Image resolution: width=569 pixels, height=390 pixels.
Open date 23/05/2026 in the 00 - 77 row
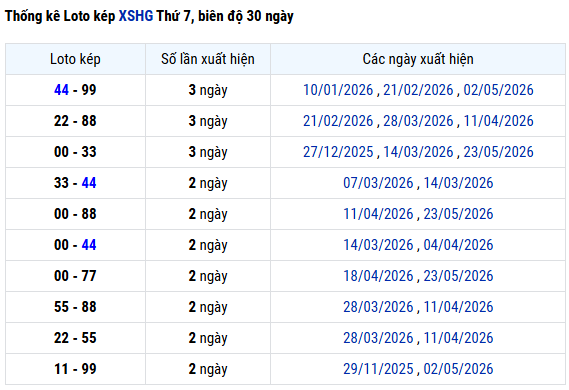(x=458, y=276)
